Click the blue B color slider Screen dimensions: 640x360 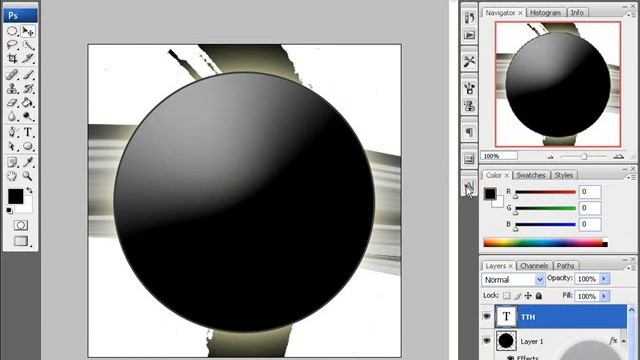tap(545, 224)
